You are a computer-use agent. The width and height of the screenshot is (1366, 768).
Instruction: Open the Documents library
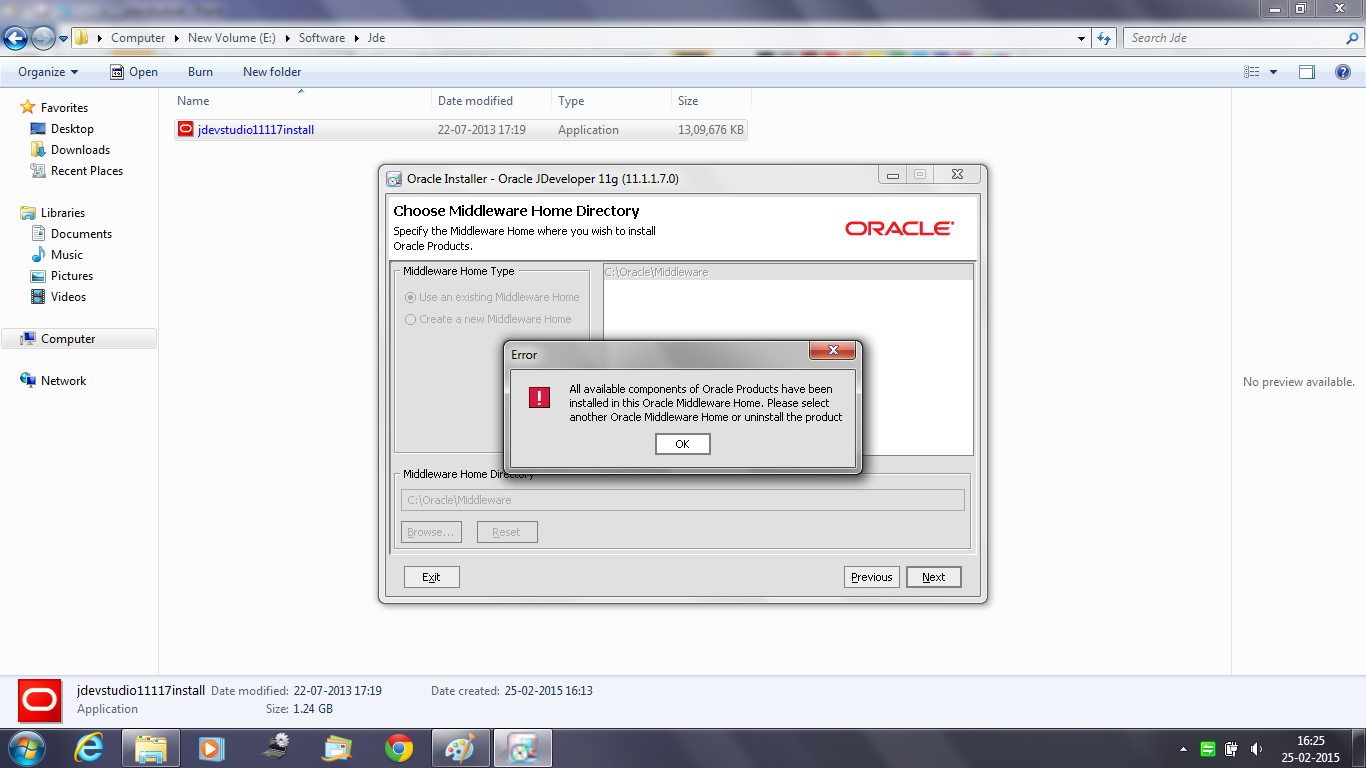point(81,234)
